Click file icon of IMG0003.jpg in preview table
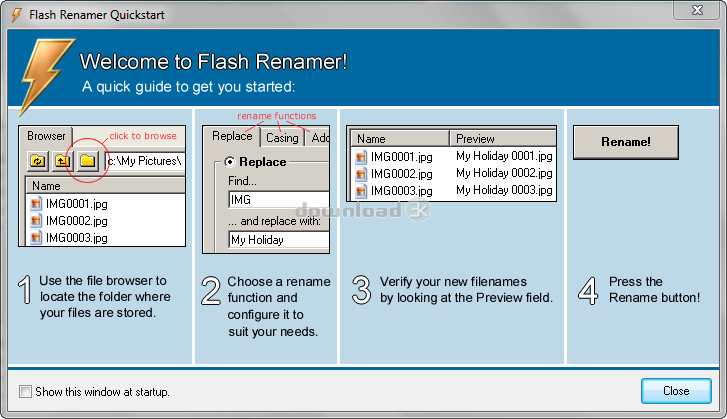 361,191
